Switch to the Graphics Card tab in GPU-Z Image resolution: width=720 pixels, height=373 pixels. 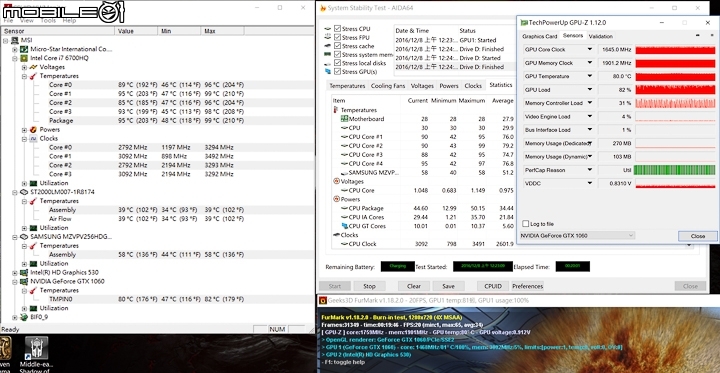tap(540, 36)
